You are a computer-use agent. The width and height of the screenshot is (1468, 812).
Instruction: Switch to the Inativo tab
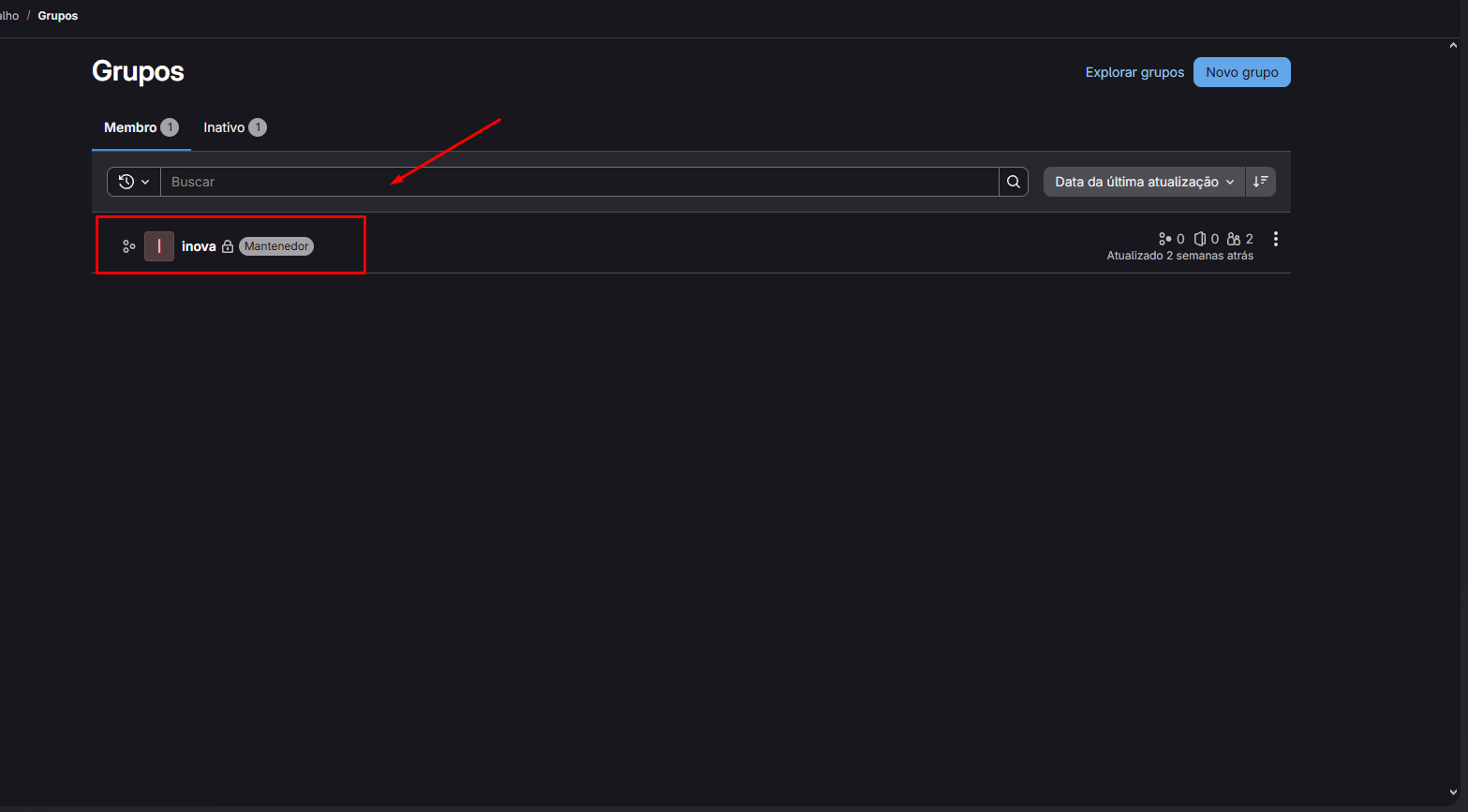[x=235, y=127]
